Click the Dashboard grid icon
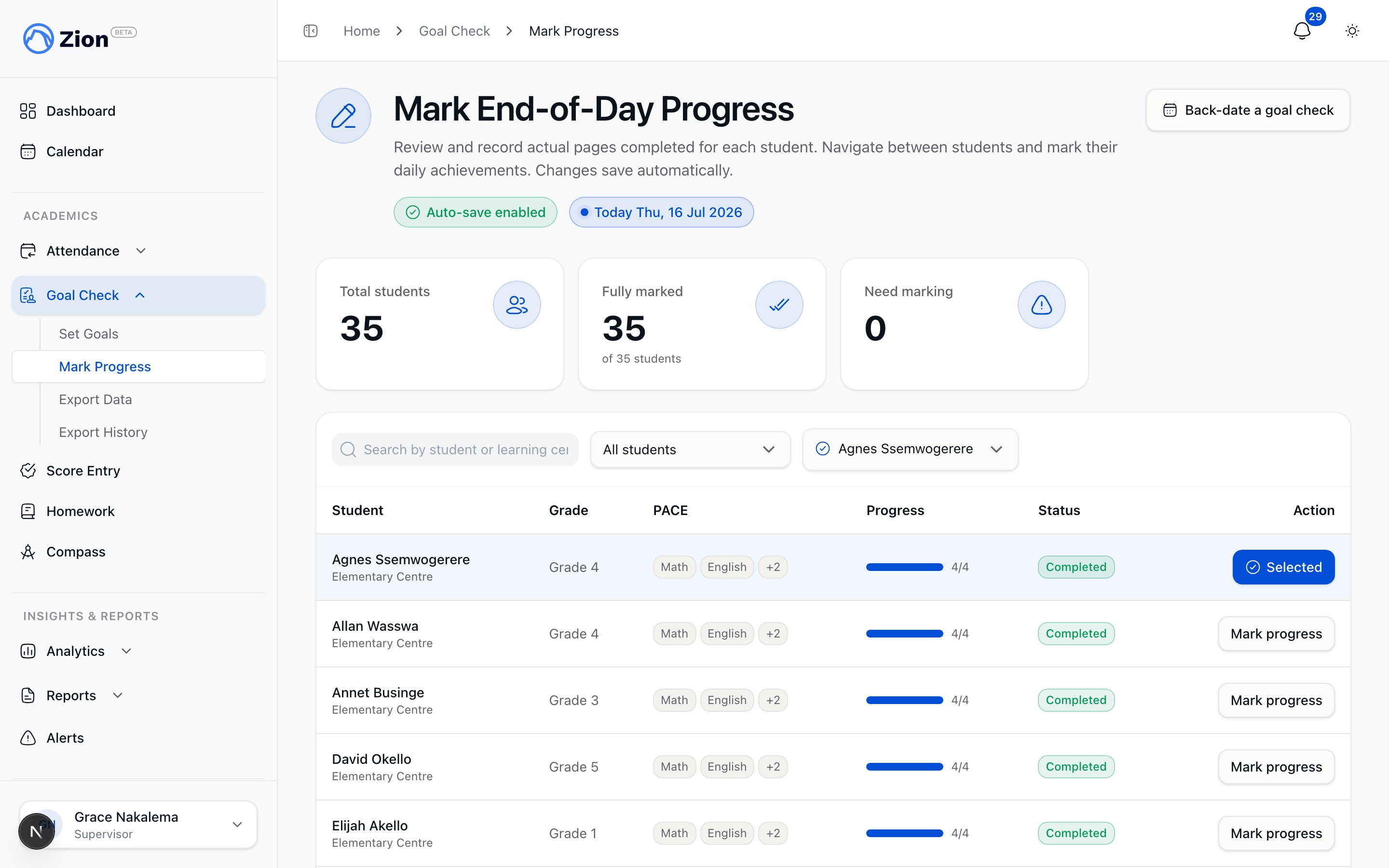Screen dimensions: 1389x868 27,111
